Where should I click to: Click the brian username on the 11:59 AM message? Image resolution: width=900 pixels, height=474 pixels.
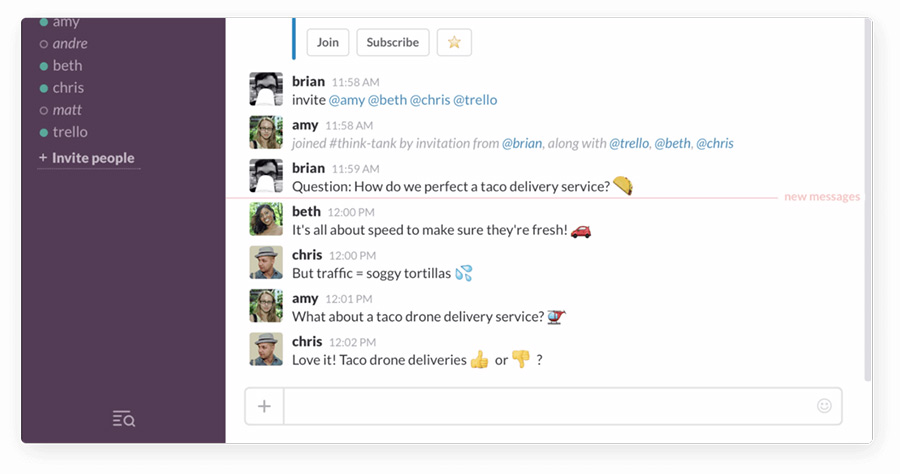coord(309,168)
